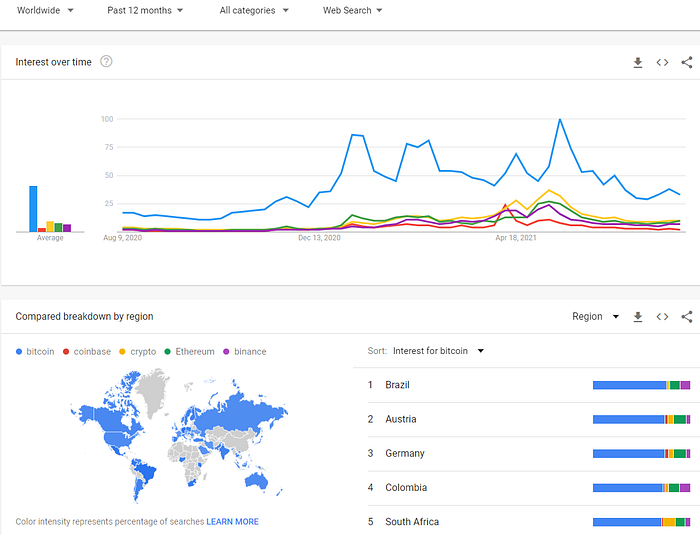Open the Web Search type dropdown
This screenshot has width=700, height=535.
tap(352, 10)
